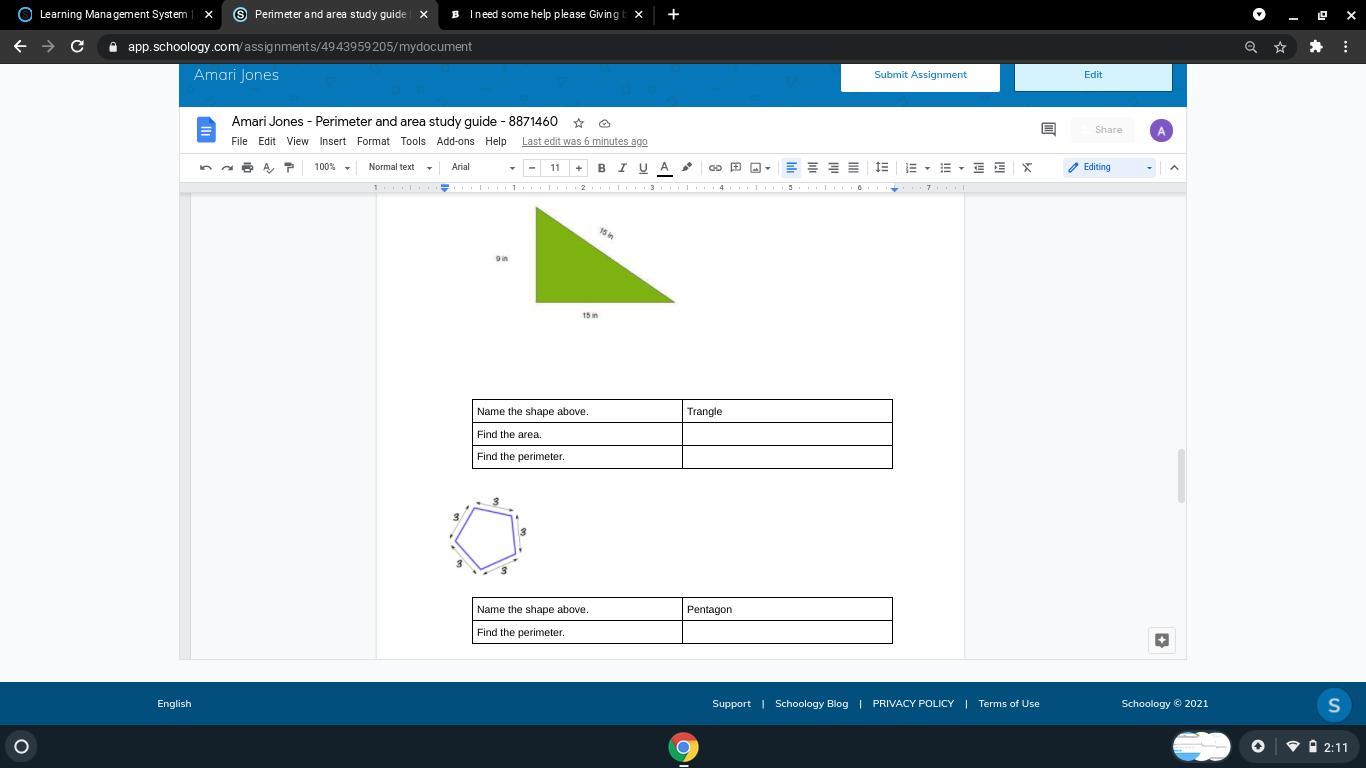
Task: Click the Undo icon in toolbar
Action: point(205,168)
